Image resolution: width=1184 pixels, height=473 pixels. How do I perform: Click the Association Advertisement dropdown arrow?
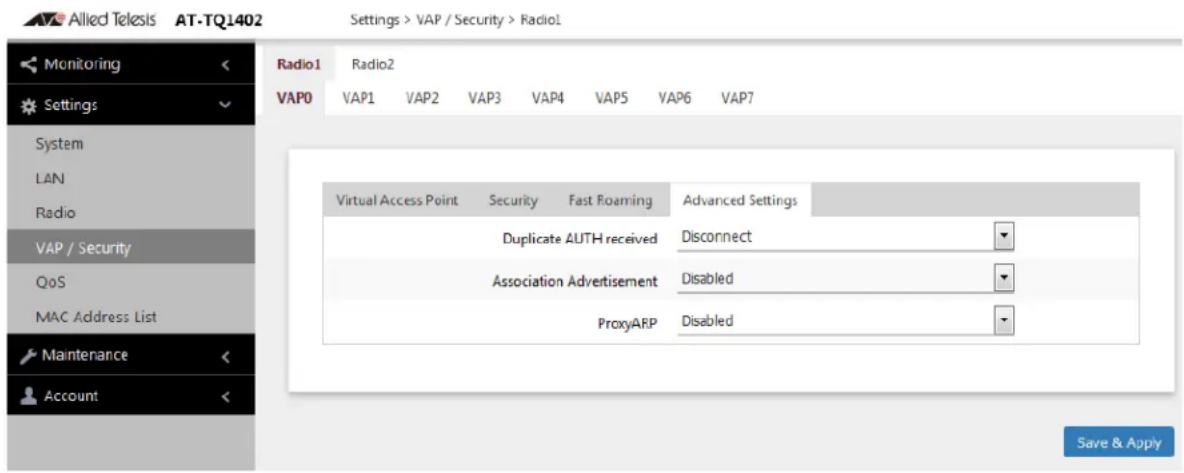tap(1004, 280)
